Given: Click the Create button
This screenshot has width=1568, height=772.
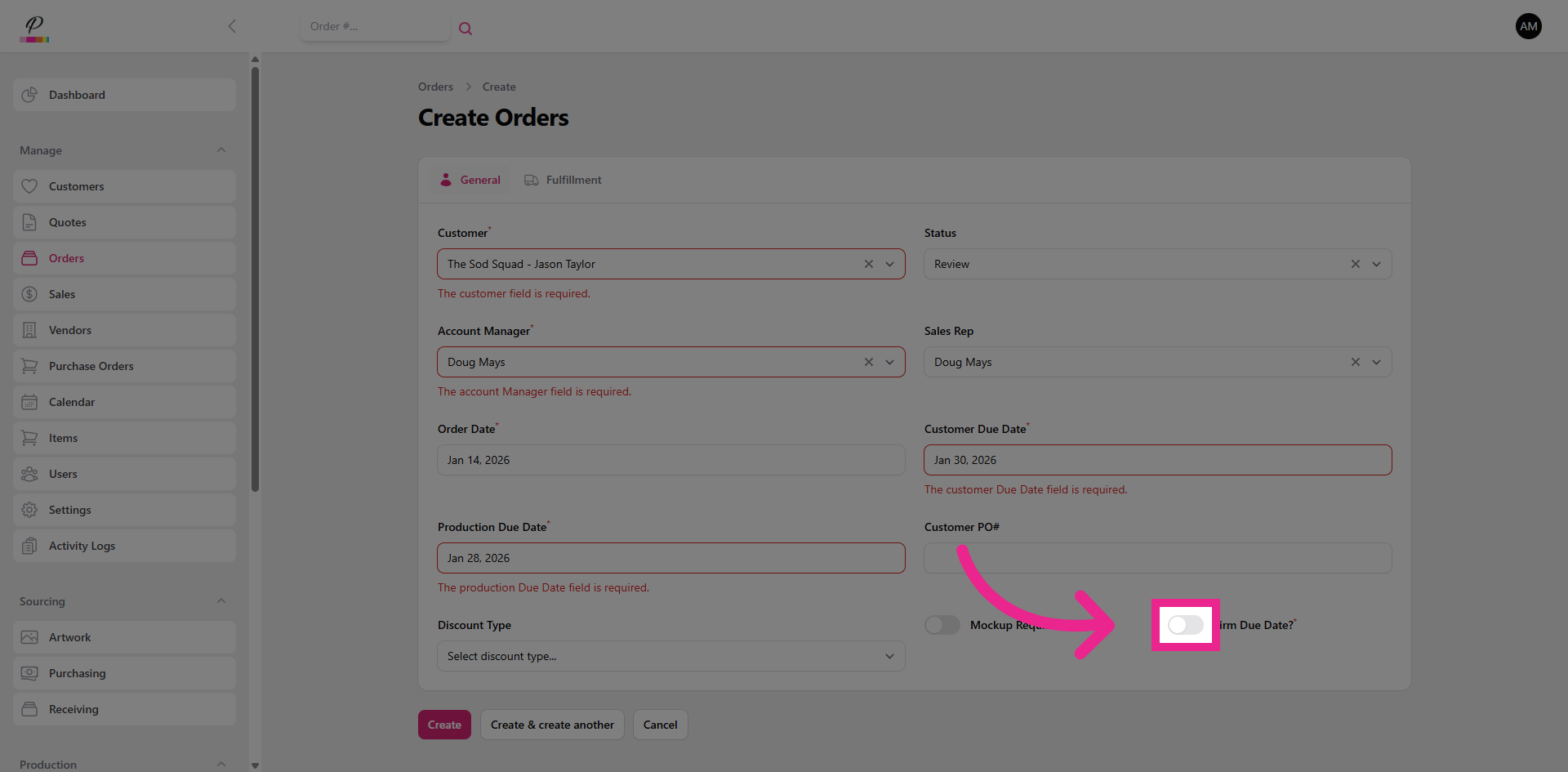Looking at the screenshot, I should (x=444, y=725).
